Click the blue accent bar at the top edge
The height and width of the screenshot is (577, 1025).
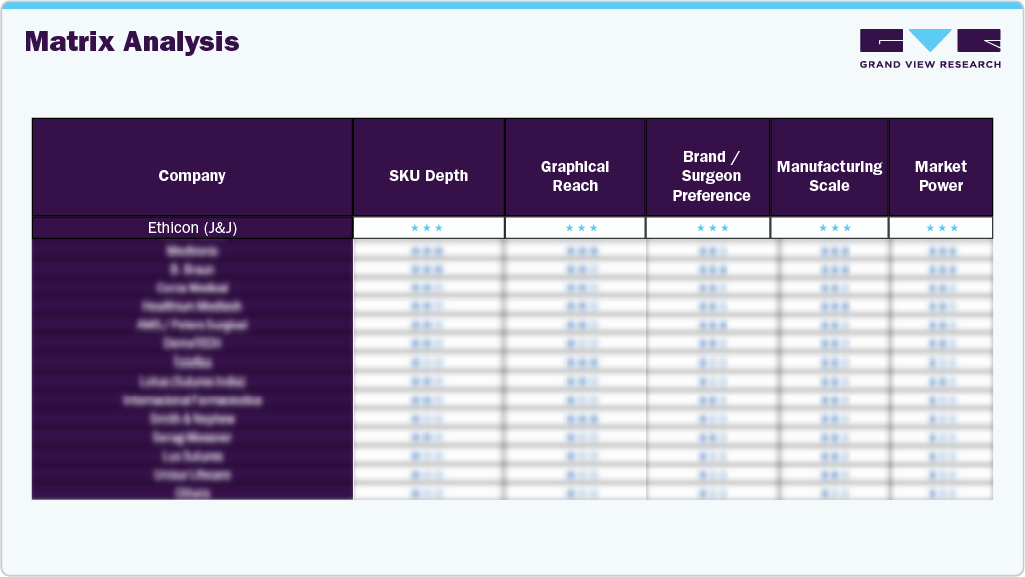(512, 6)
